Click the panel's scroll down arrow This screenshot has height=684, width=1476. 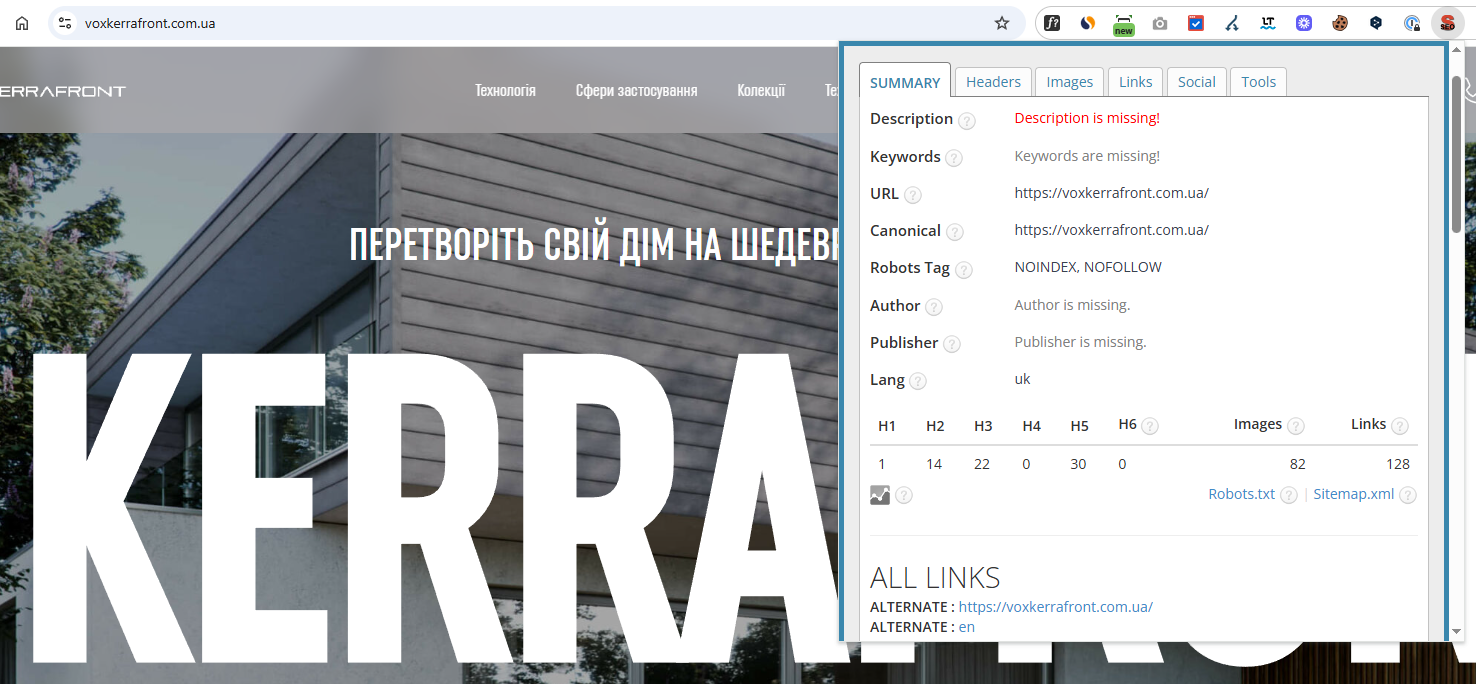pyautogui.click(x=1456, y=631)
